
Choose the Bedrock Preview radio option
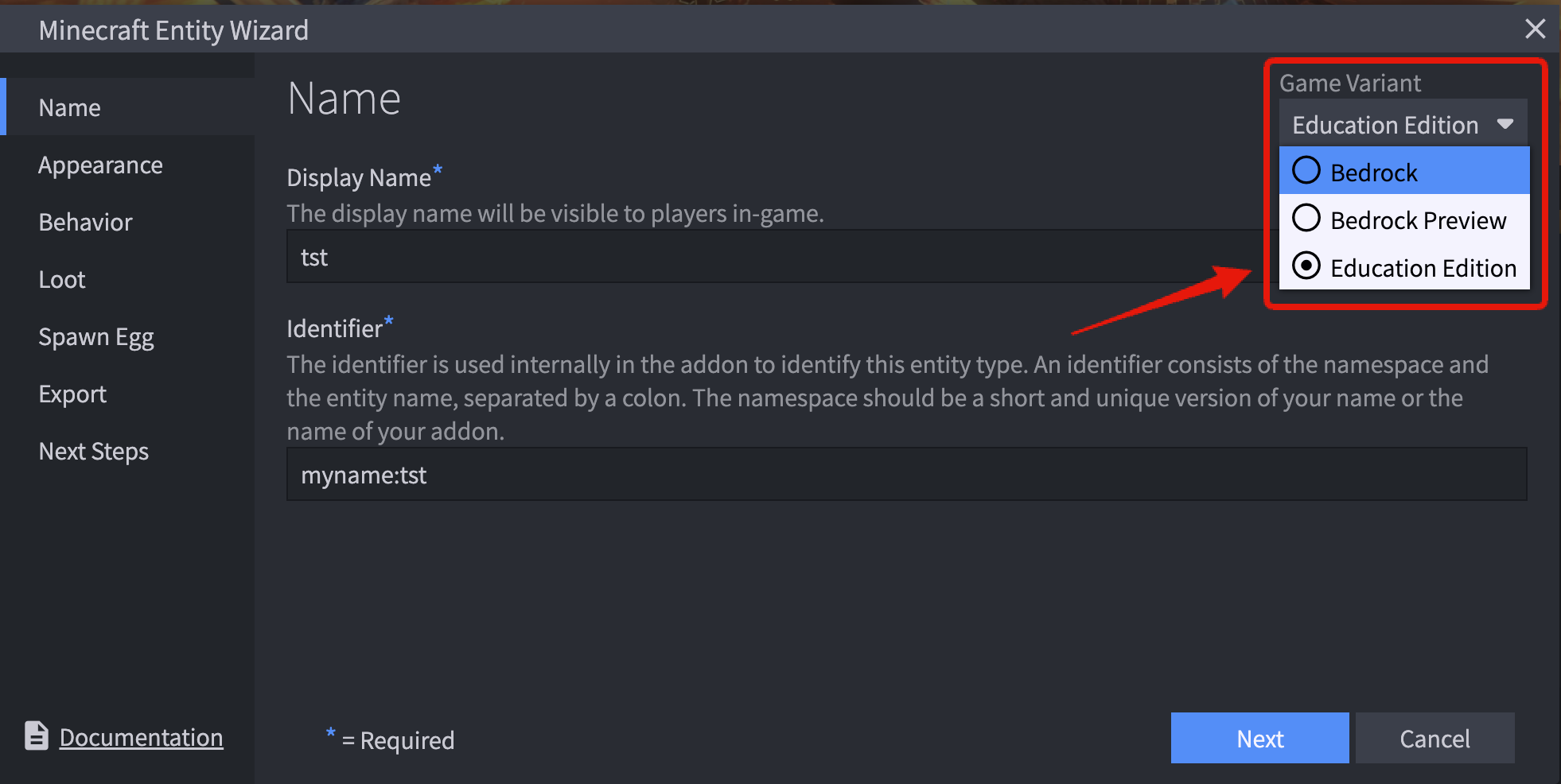pyautogui.click(x=1306, y=219)
